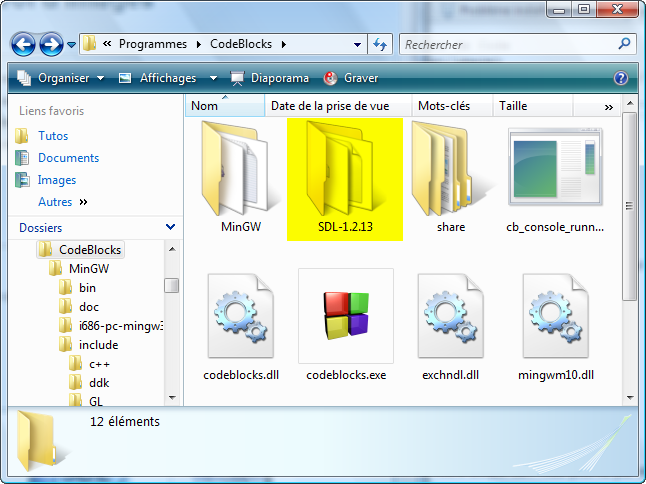Sort by Mots-clés column header
This screenshot has width=646, height=484.
pos(452,106)
